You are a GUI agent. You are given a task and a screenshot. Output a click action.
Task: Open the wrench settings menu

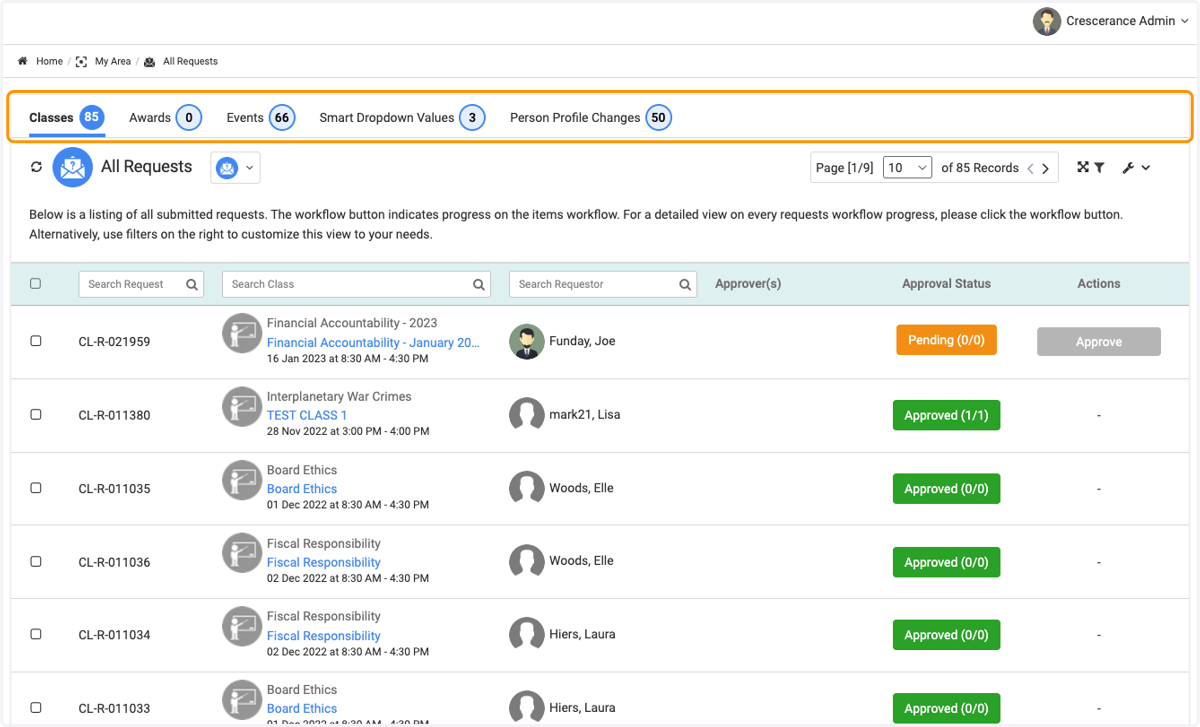1135,168
